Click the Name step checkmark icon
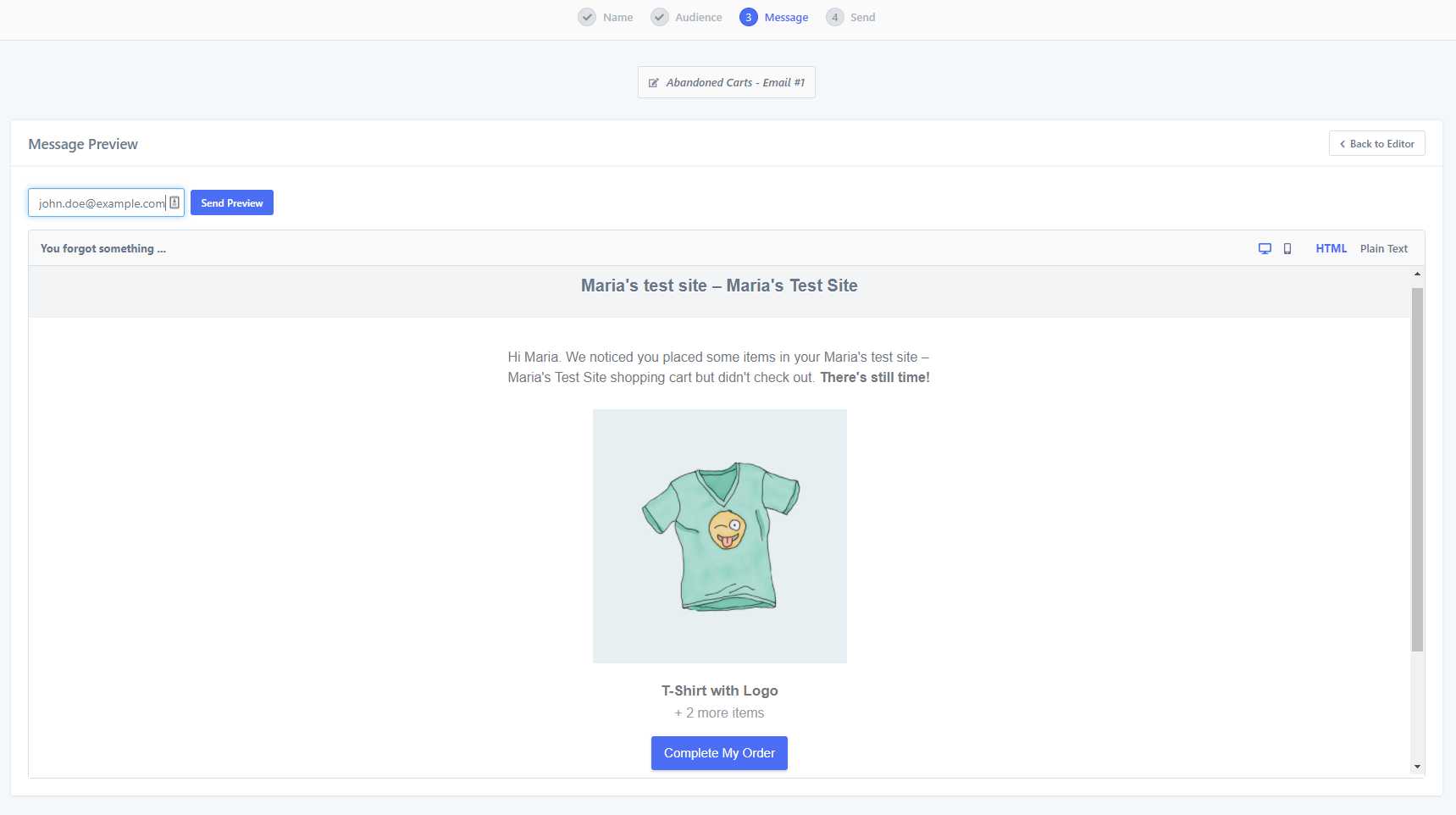Image resolution: width=1456 pixels, height=815 pixels. [x=587, y=17]
